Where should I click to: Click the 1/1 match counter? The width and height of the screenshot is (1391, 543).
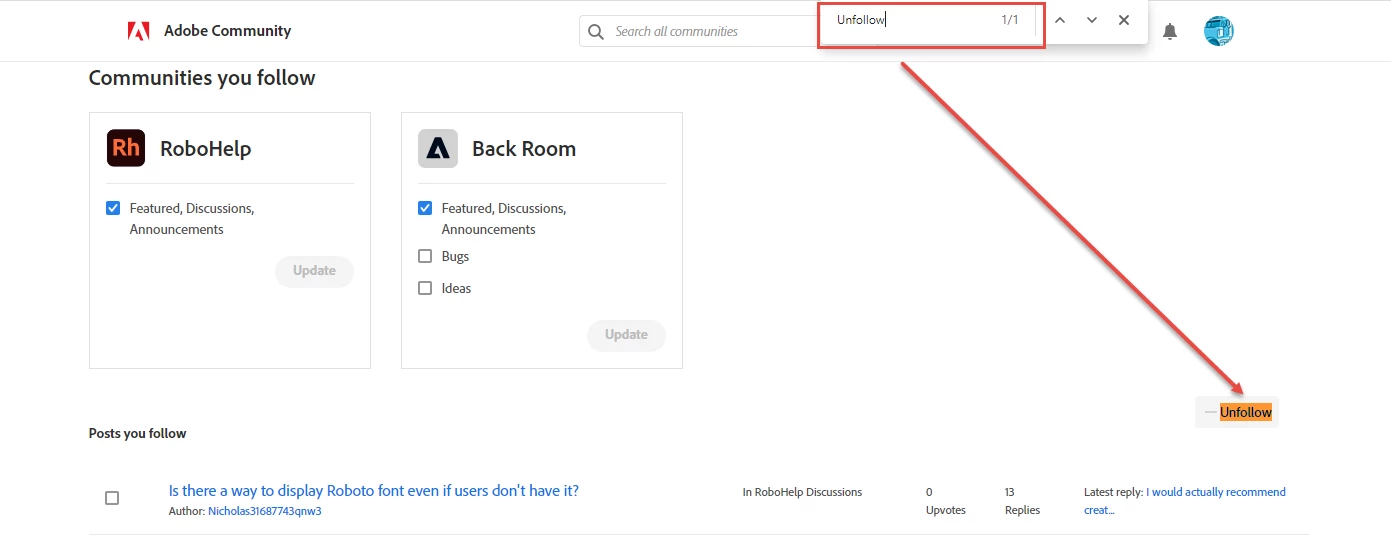[1010, 20]
